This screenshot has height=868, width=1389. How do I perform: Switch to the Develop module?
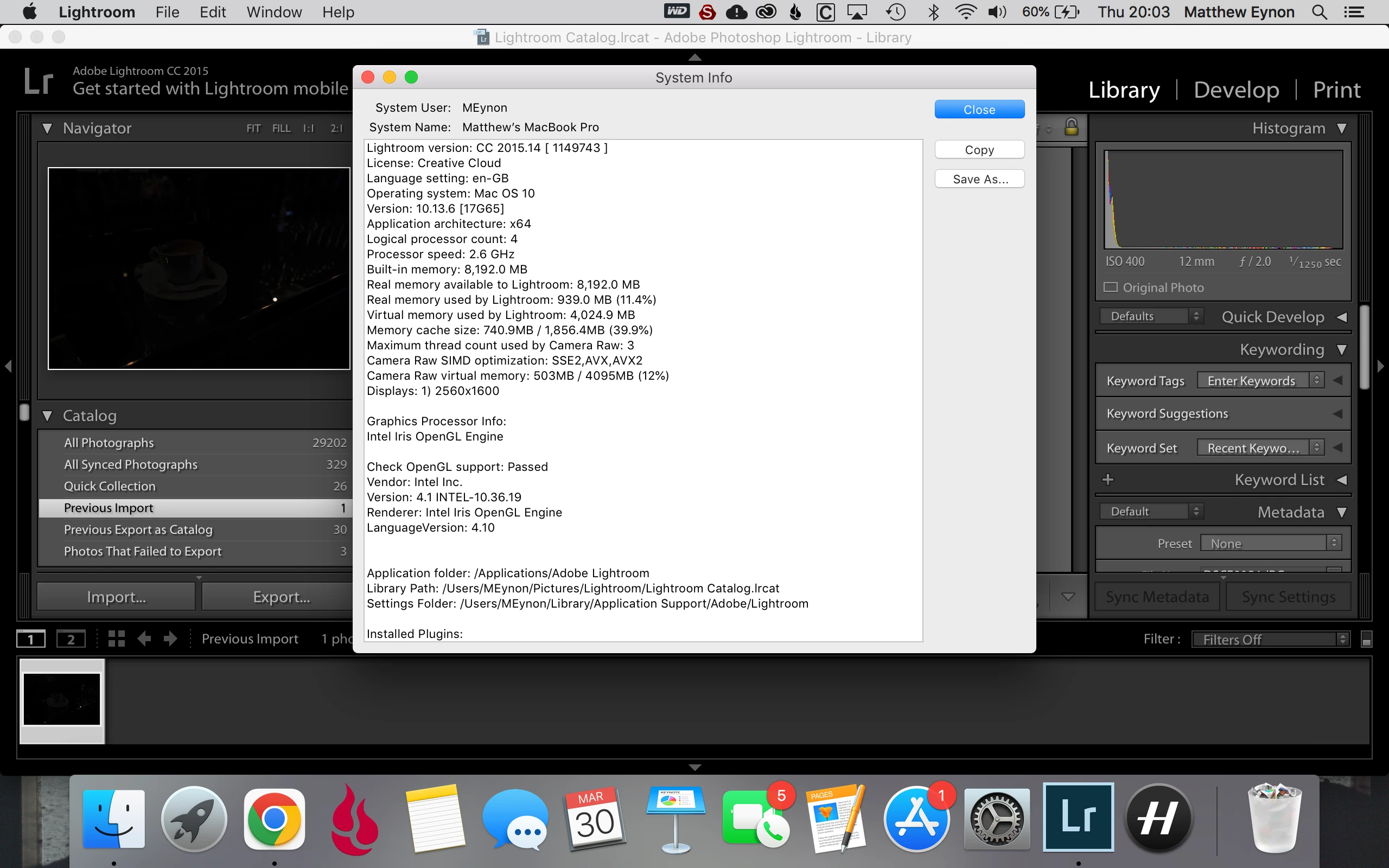click(1237, 90)
